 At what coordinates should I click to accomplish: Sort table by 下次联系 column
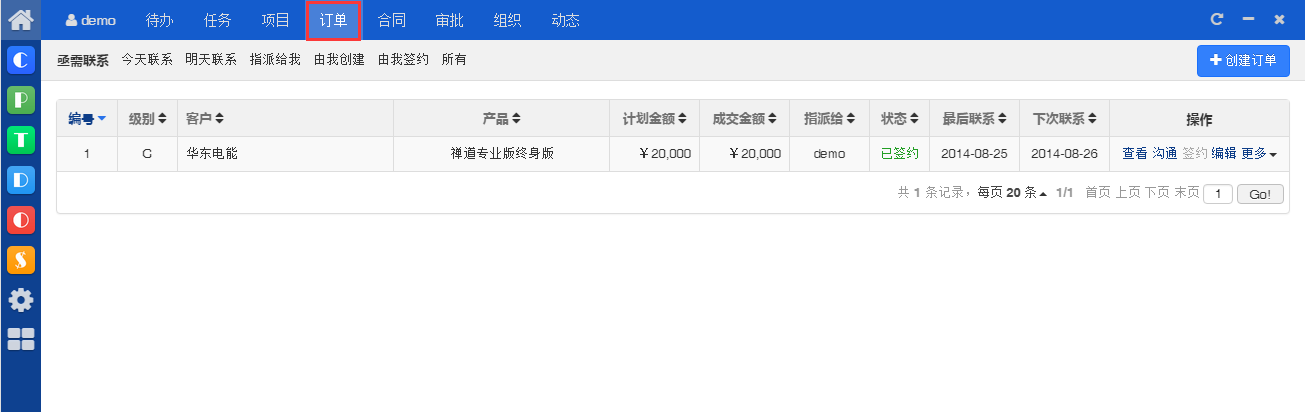pyautogui.click(x=1064, y=119)
